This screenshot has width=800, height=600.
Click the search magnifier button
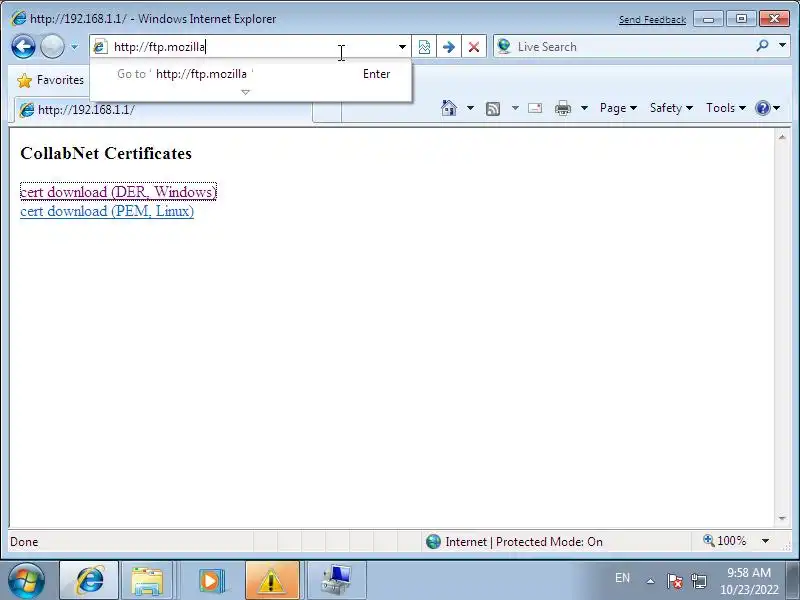coord(763,46)
